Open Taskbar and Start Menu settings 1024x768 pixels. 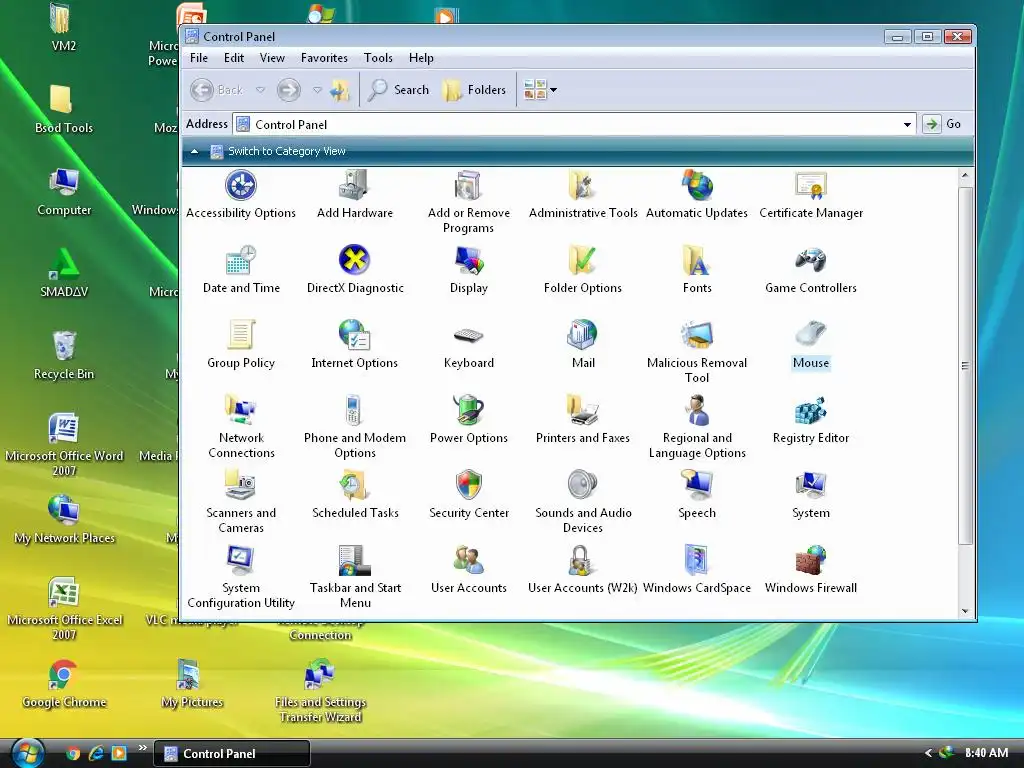tap(355, 577)
